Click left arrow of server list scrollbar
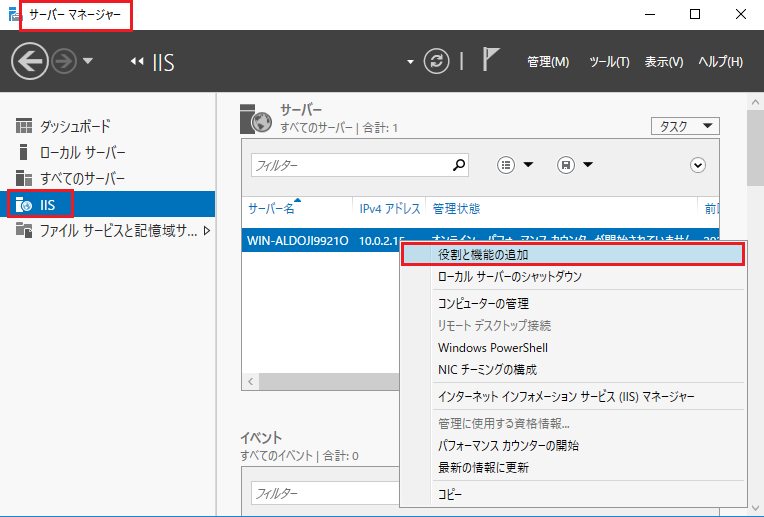Viewport: 764px width, 517px height. 250,381
